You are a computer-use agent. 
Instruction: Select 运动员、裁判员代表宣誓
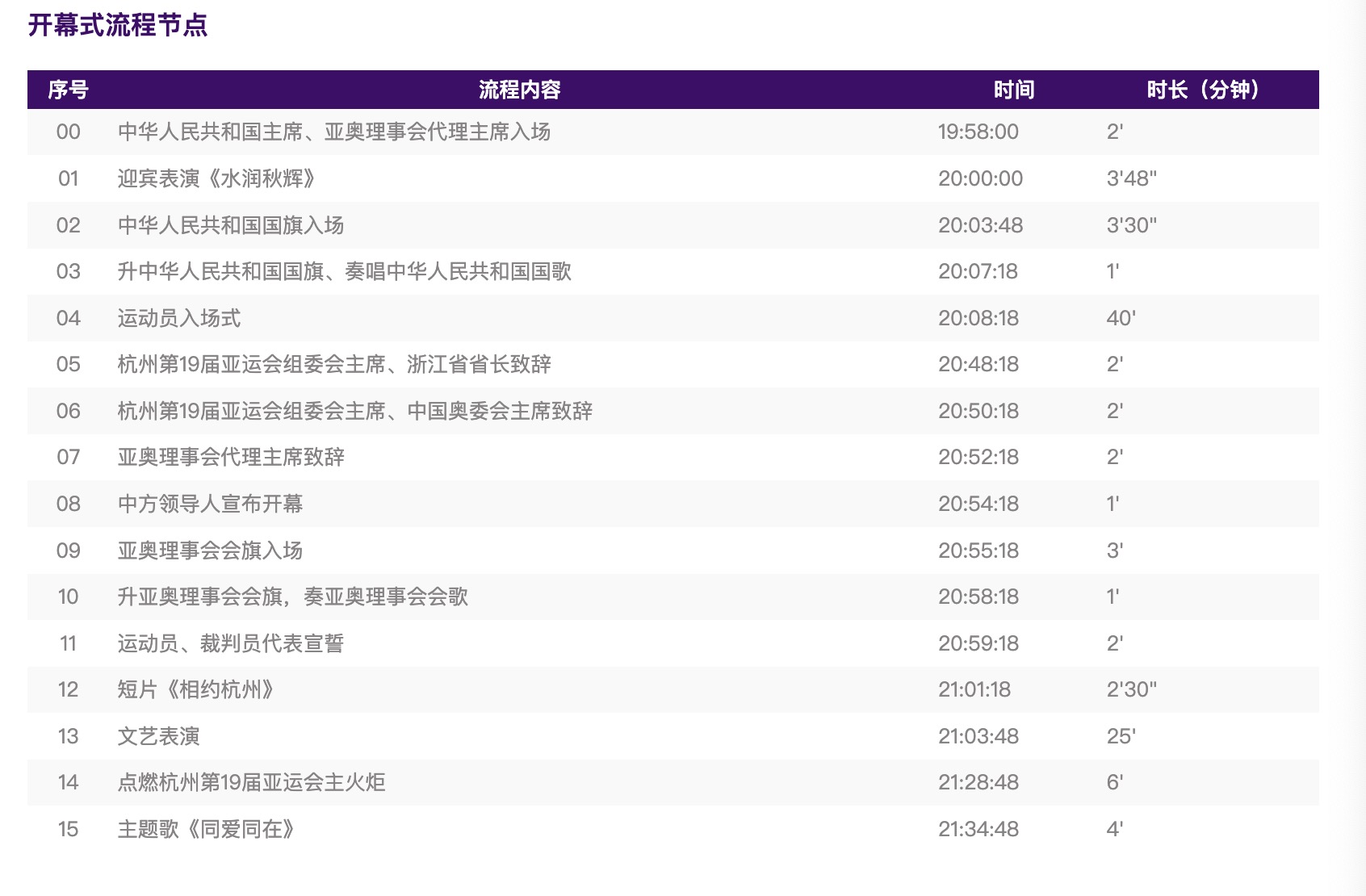click(x=231, y=643)
